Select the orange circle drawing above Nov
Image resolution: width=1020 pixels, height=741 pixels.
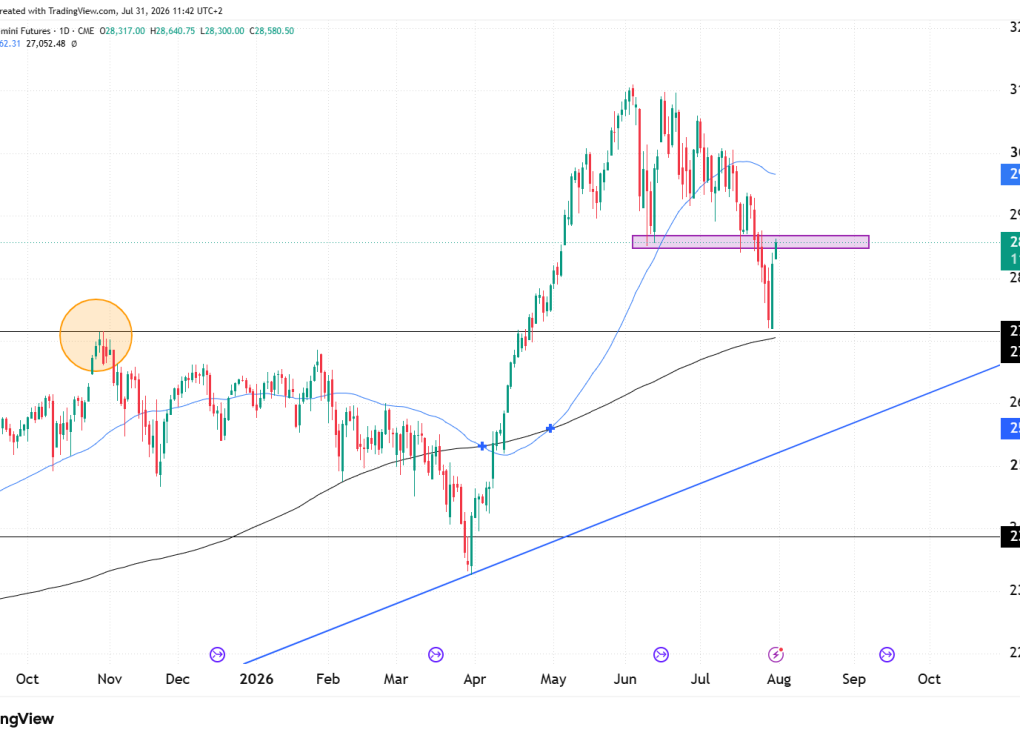coord(96,336)
